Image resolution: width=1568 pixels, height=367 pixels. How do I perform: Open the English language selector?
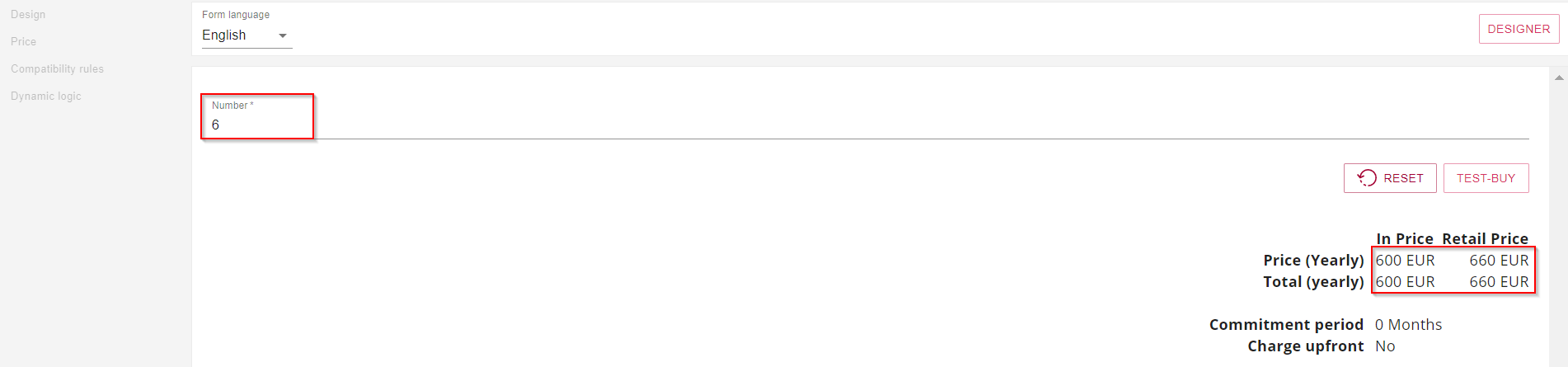click(x=246, y=35)
